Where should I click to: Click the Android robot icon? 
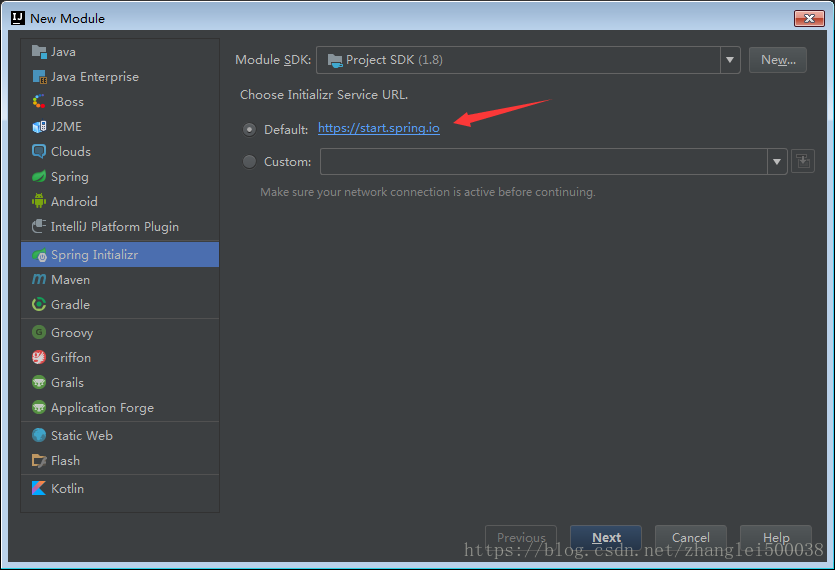coord(39,201)
